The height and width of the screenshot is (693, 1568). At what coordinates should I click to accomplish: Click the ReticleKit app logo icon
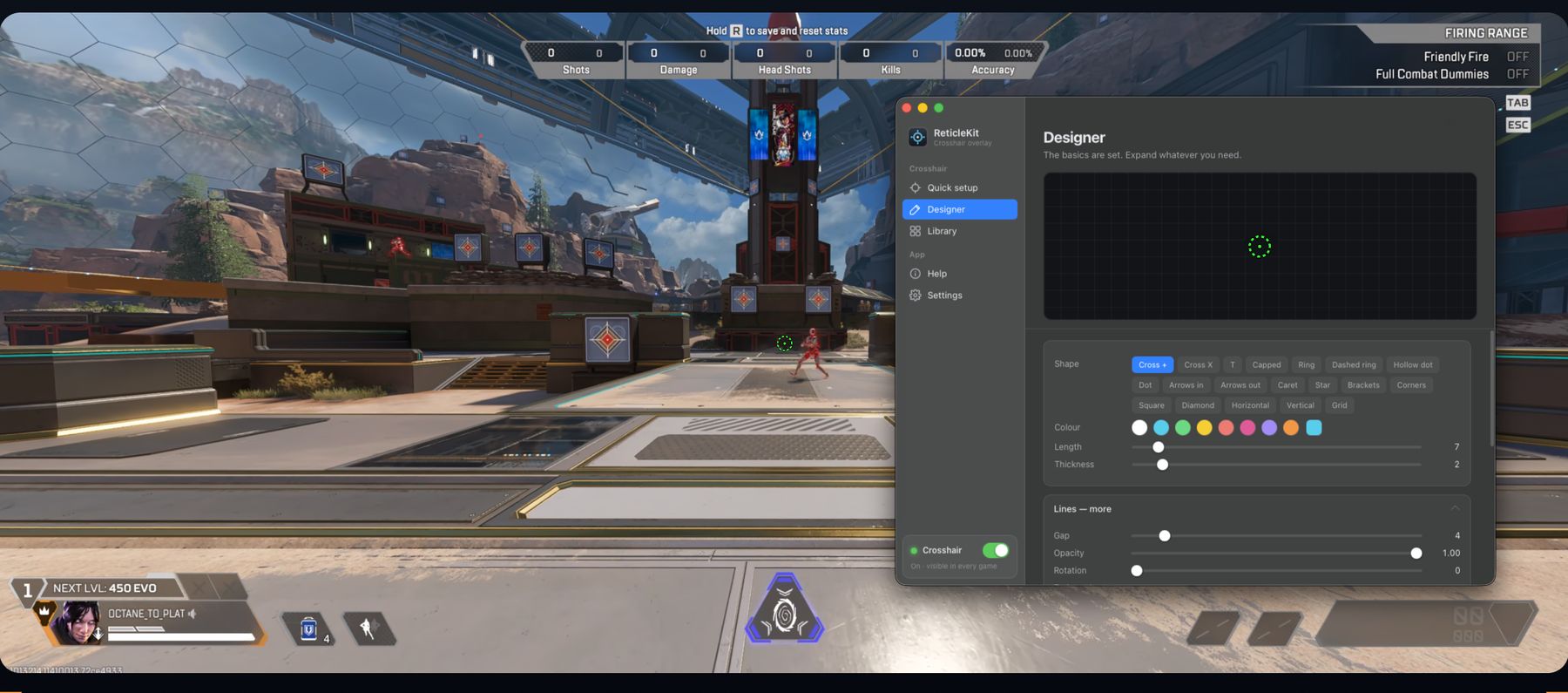917,138
